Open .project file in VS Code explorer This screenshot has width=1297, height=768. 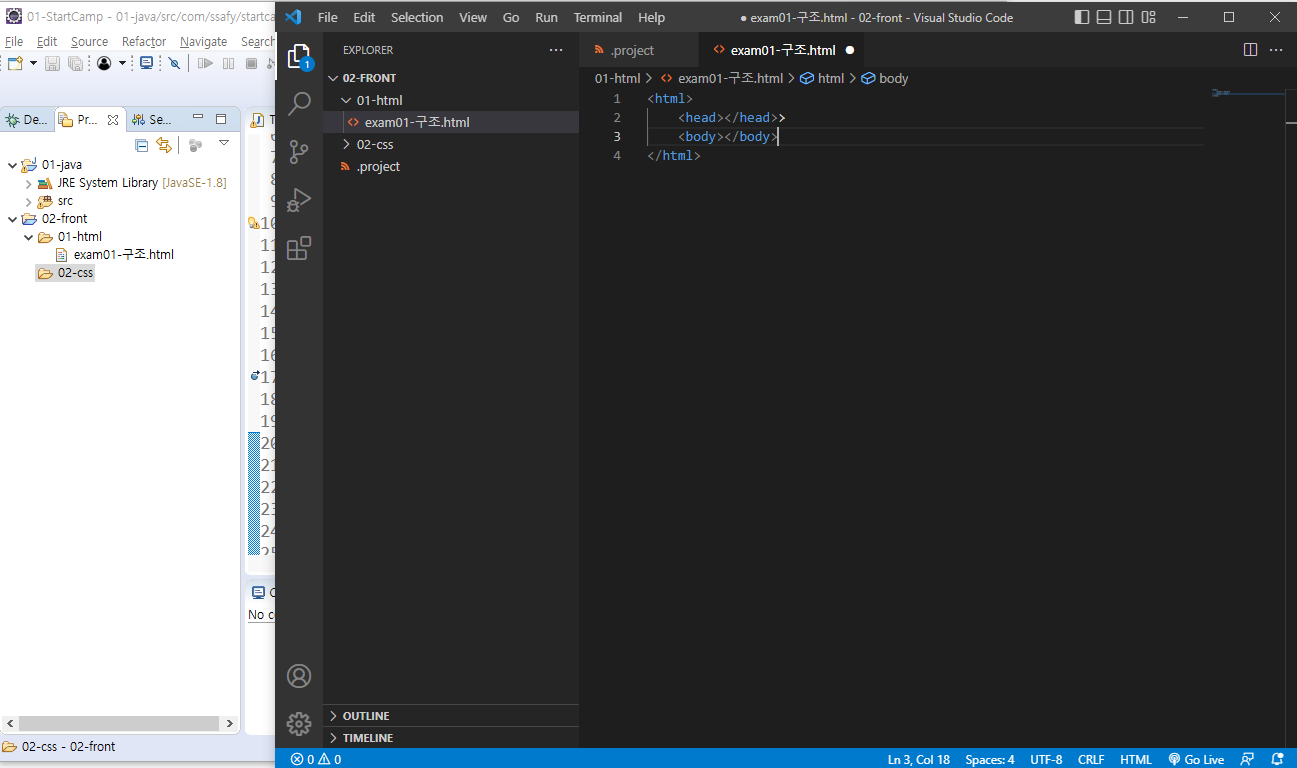click(451, 166)
